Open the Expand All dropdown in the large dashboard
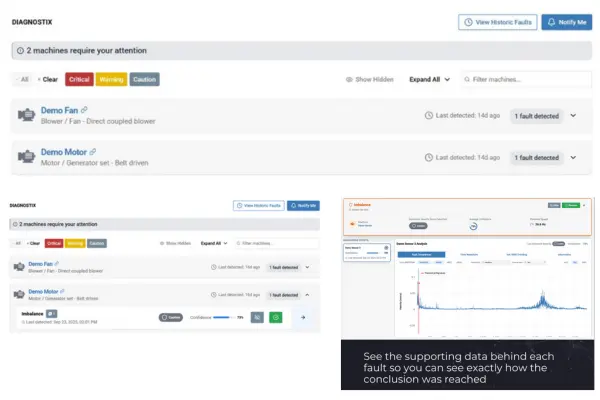The height and width of the screenshot is (400, 600). pyautogui.click(x=429, y=79)
